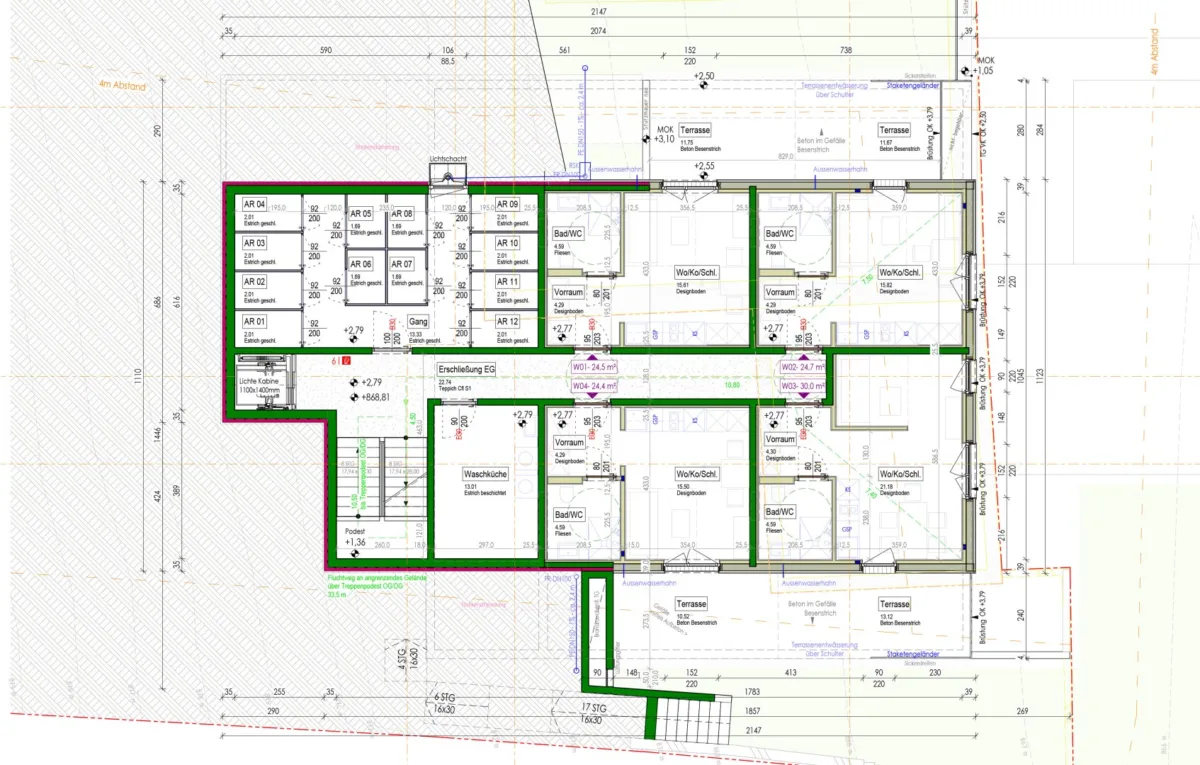This screenshot has height=765, width=1200.
Task: Select the Podest landing label
Action: (x=357, y=530)
